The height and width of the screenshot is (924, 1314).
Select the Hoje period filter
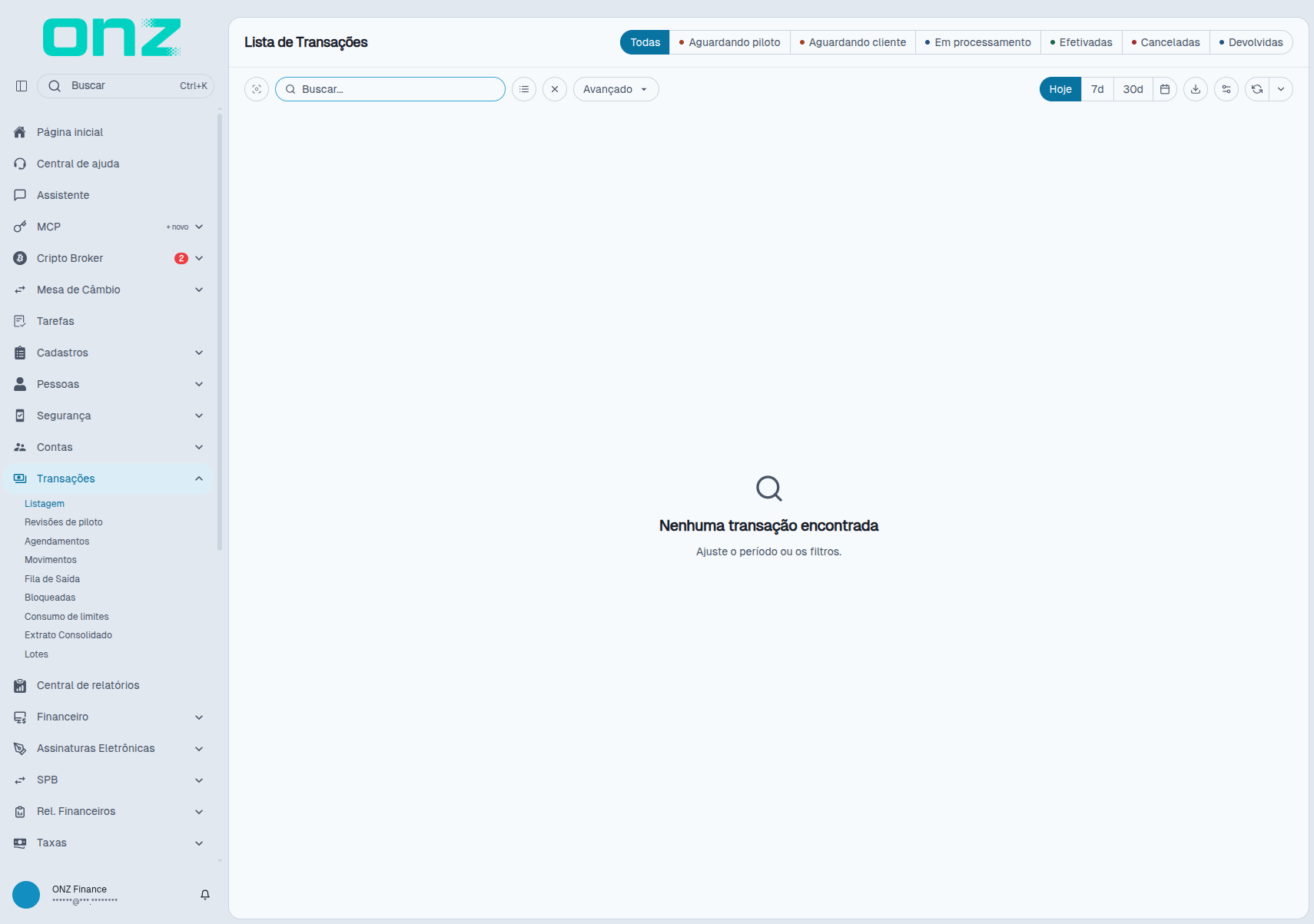tap(1060, 89)
